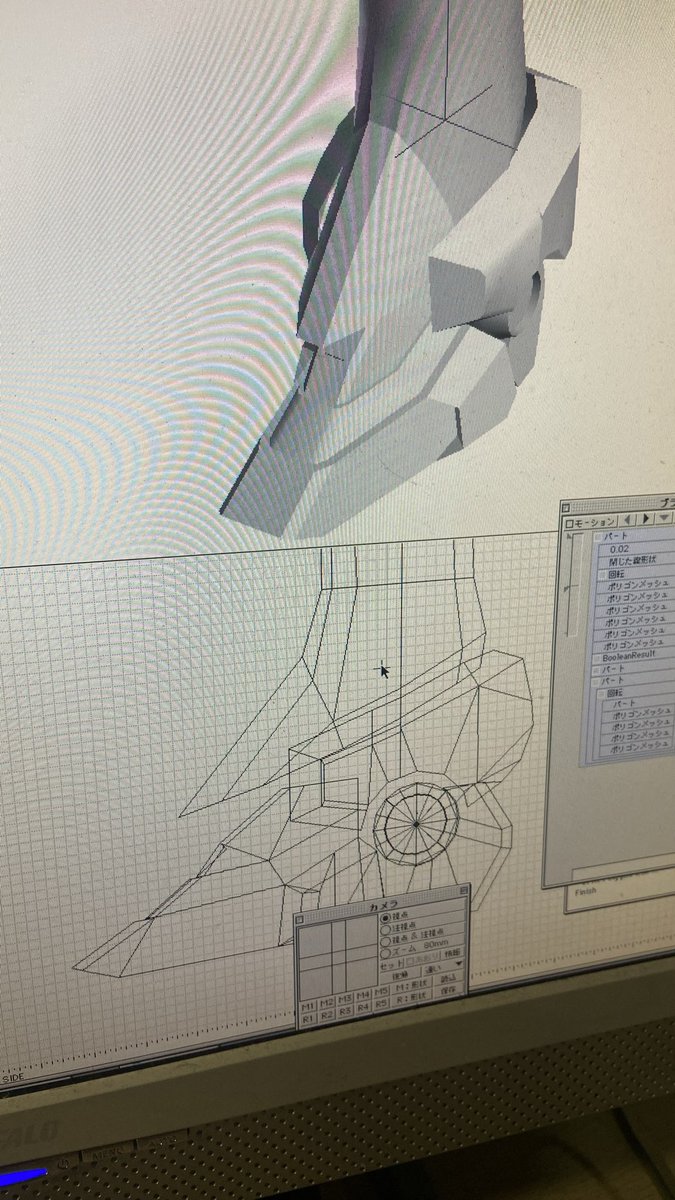Store camera in memory slot M1
The width and height of the screenshot is (675, 1200).
tap(307, 1005)
